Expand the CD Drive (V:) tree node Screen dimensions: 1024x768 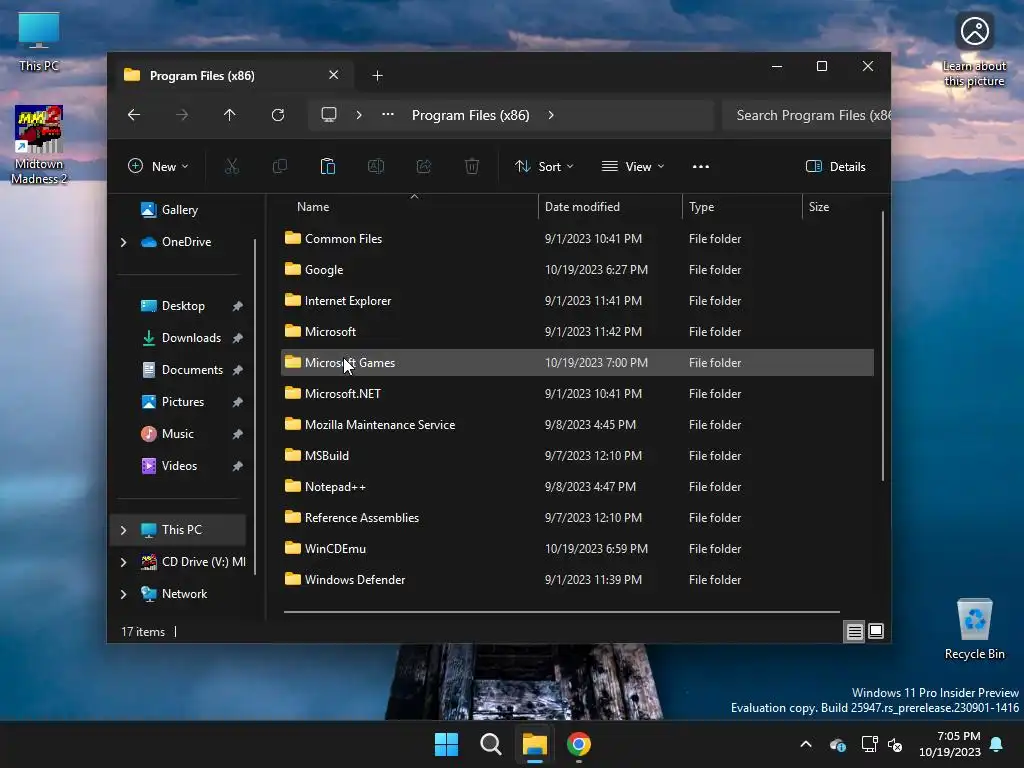pyautogui.click(x=123, y=562)
